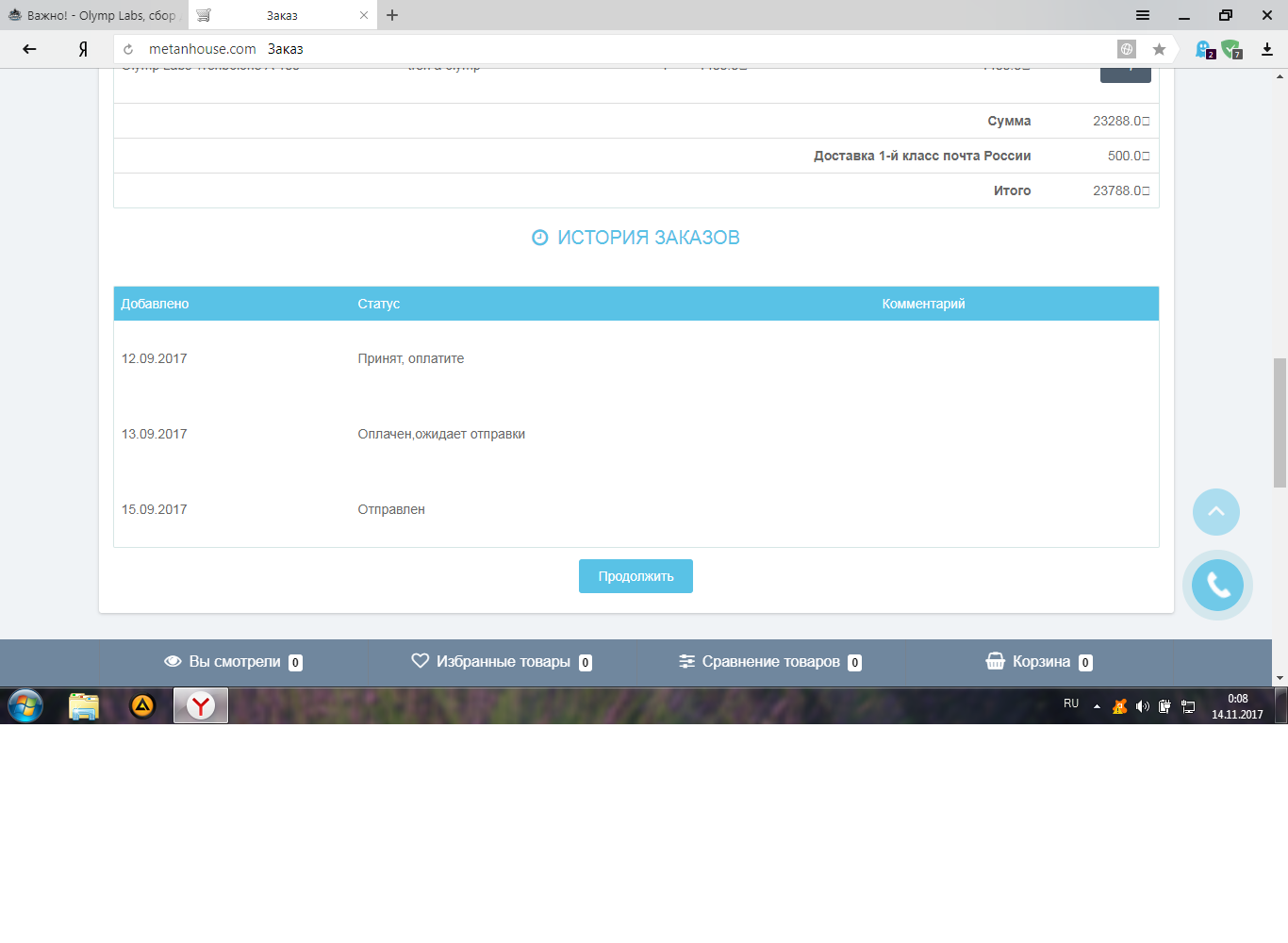Image resolution: width=1288 pixels, height=943 pixels.
Task: Click the Yandex home icon
Action: (x=83, y=49)
